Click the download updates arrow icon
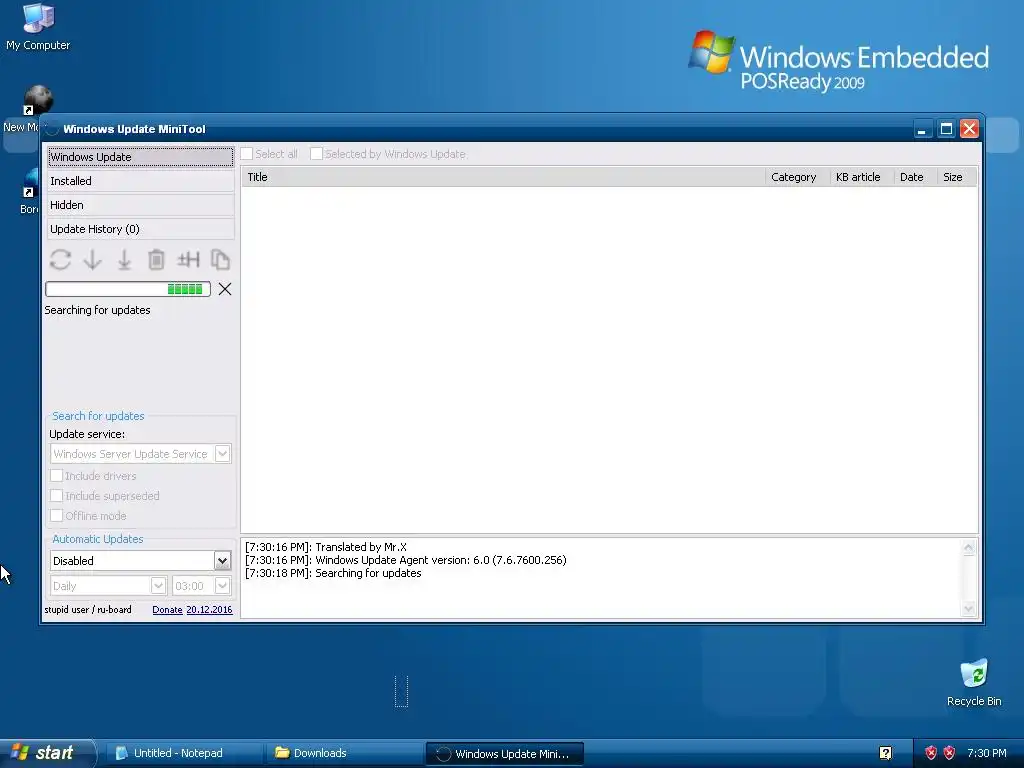Viewport: 1024px width, 768px height. pyautogui.click(x=93, y=260)
